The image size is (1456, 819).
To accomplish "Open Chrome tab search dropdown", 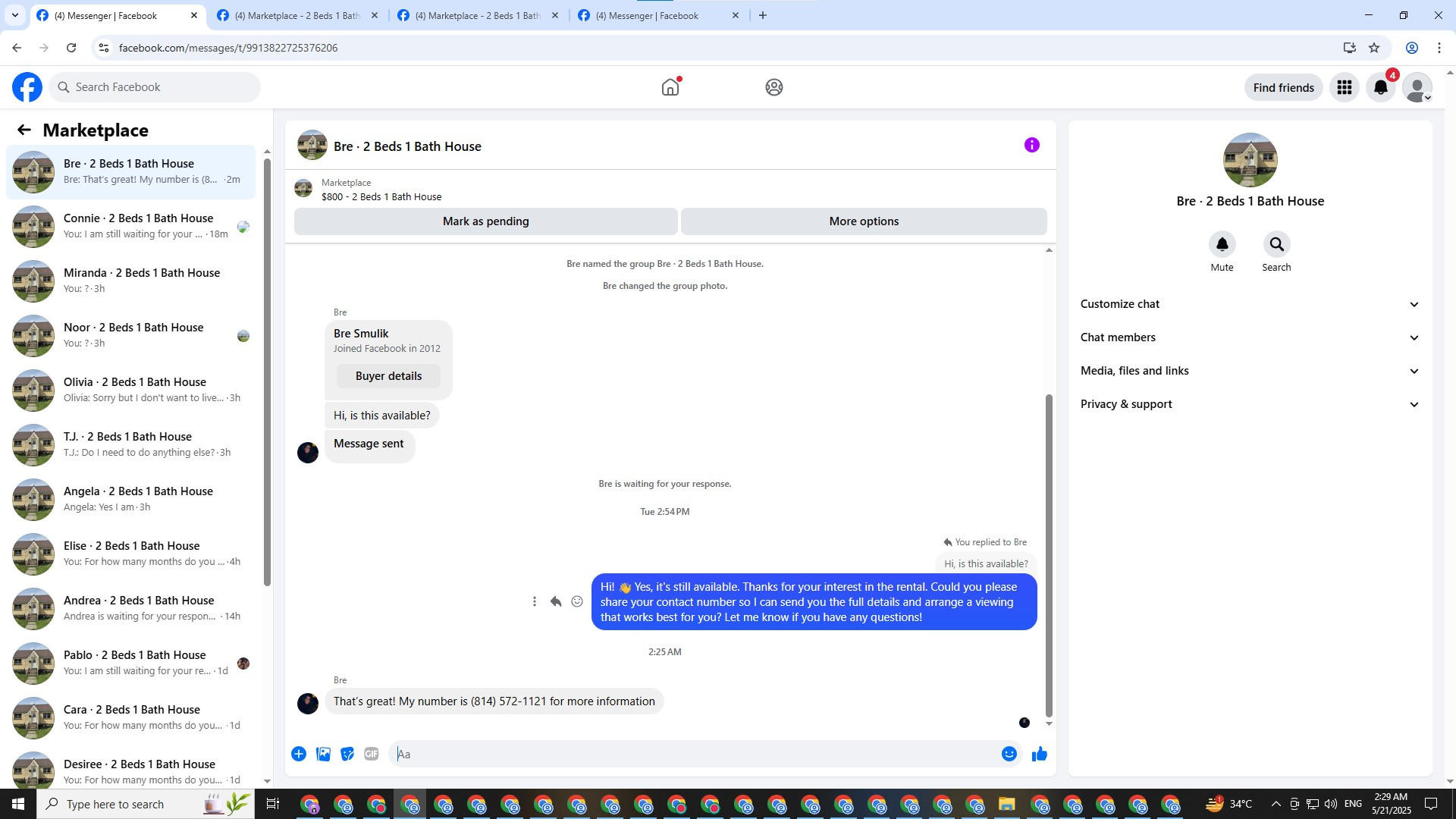I will tap(15, 15).
